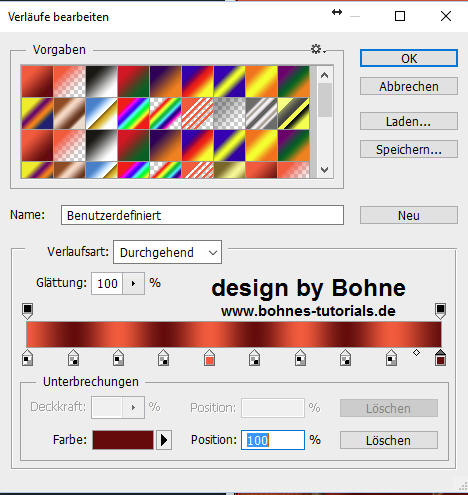Open the presets gear menu

pyautogui.click(x=318, y=49)
